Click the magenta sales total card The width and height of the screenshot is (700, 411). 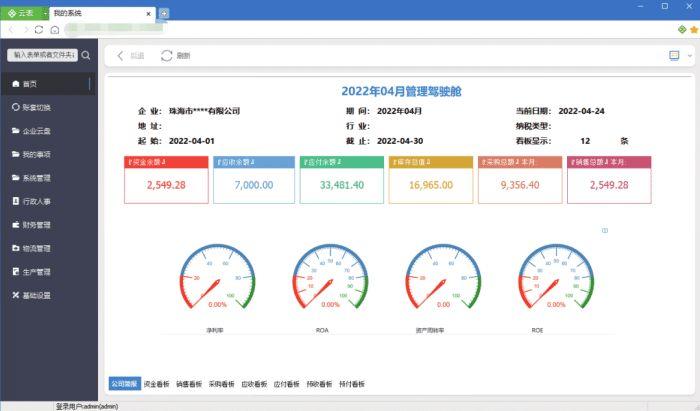point(609,180)
